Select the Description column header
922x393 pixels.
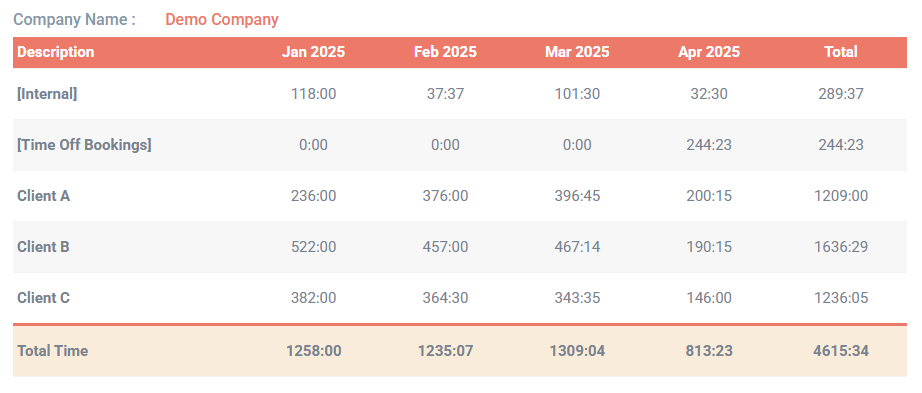coord(55,52)
